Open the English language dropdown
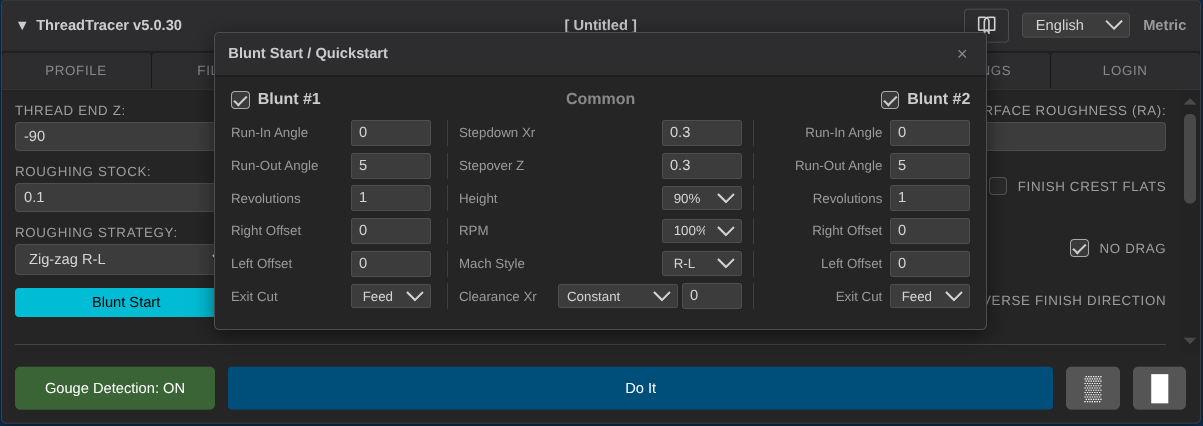Image resolution: width=1203 pixels, height=426 pixels. pyautogui.click(x=1076, y=25)
